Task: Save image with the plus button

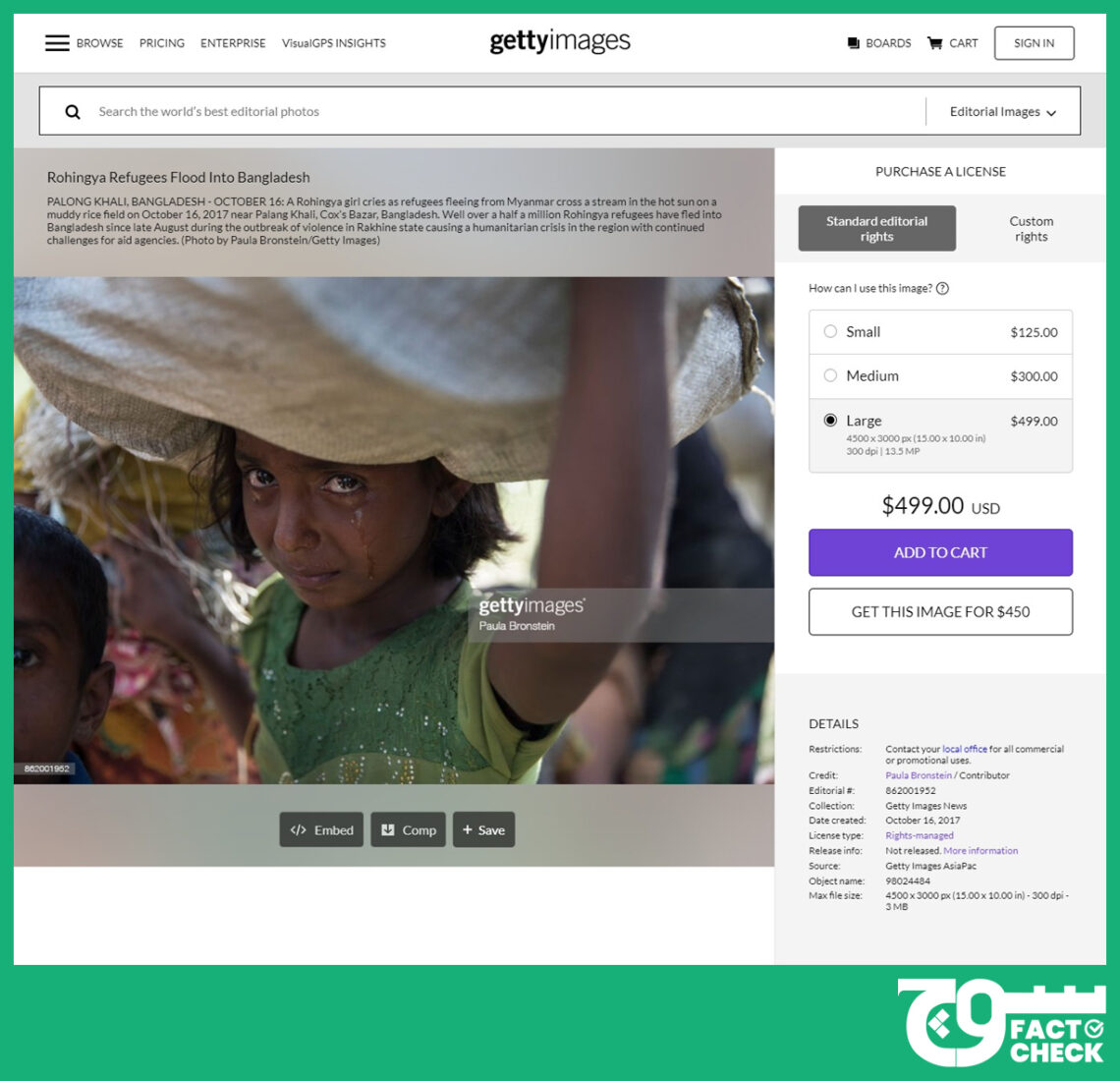Action: point(483,829)
